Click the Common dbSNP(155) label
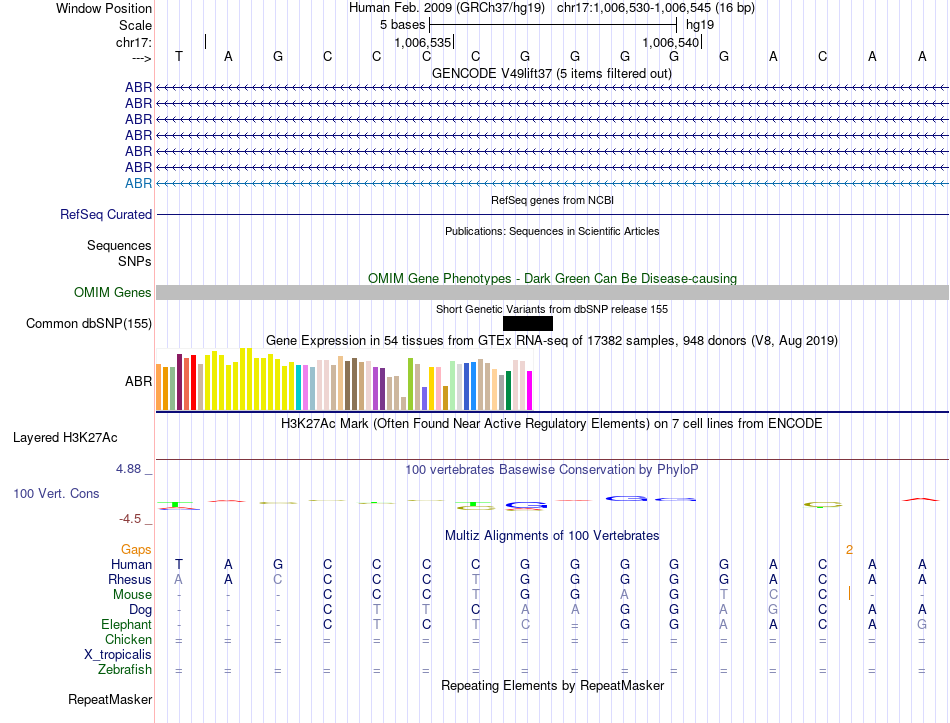The width and height of the screenshot is (950, 723). point(89,324)
